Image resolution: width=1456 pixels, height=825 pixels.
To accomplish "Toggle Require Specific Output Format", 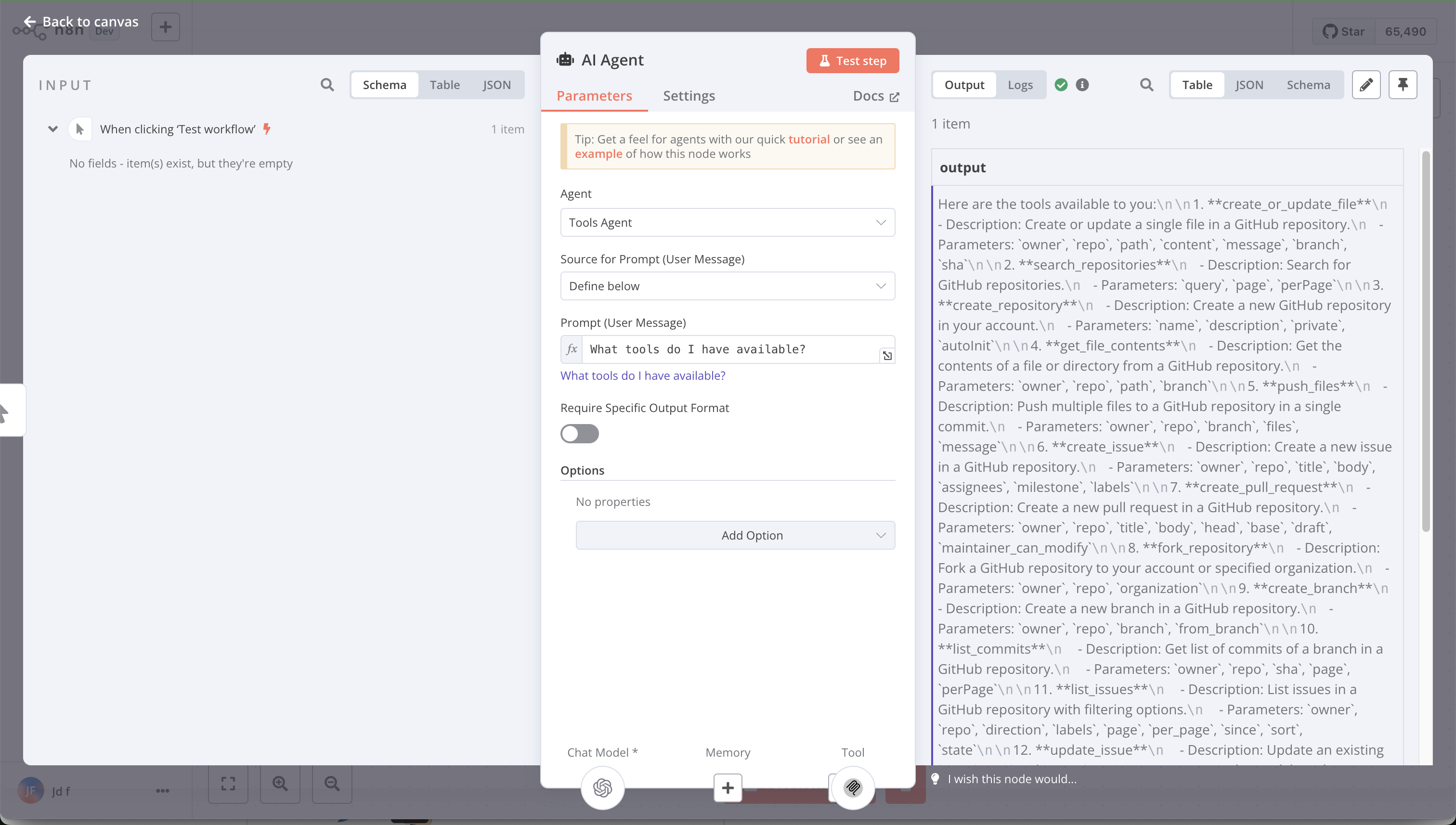I will click(579, 434).
